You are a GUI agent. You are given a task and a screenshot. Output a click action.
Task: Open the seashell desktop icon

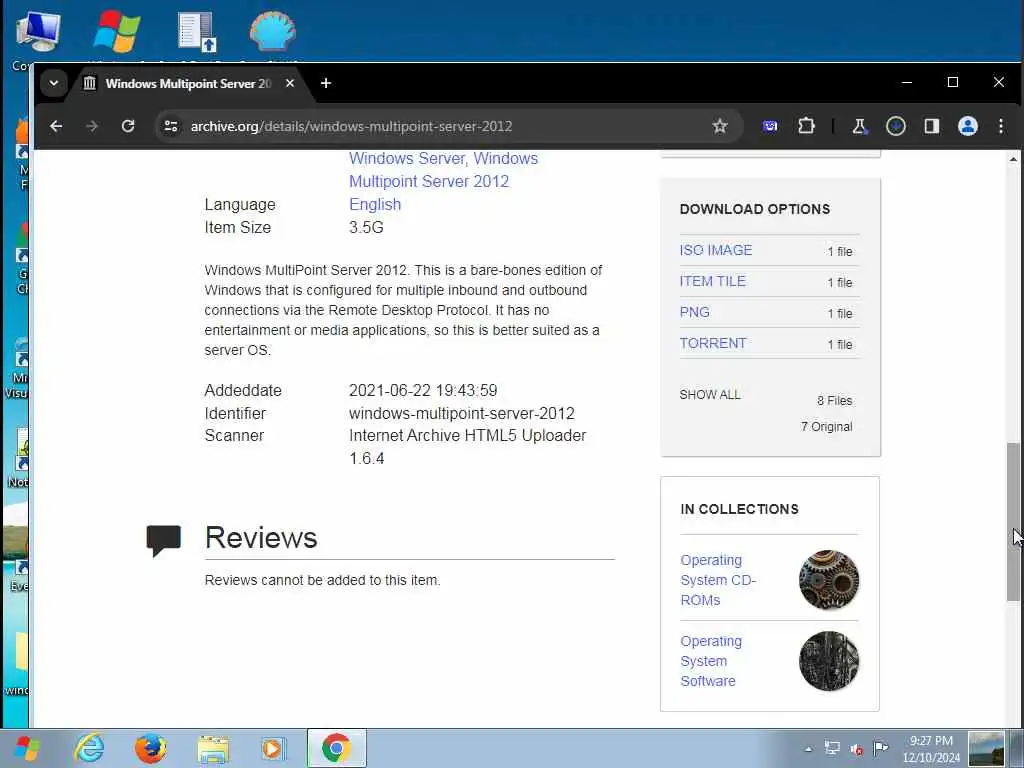pos(272,33)
